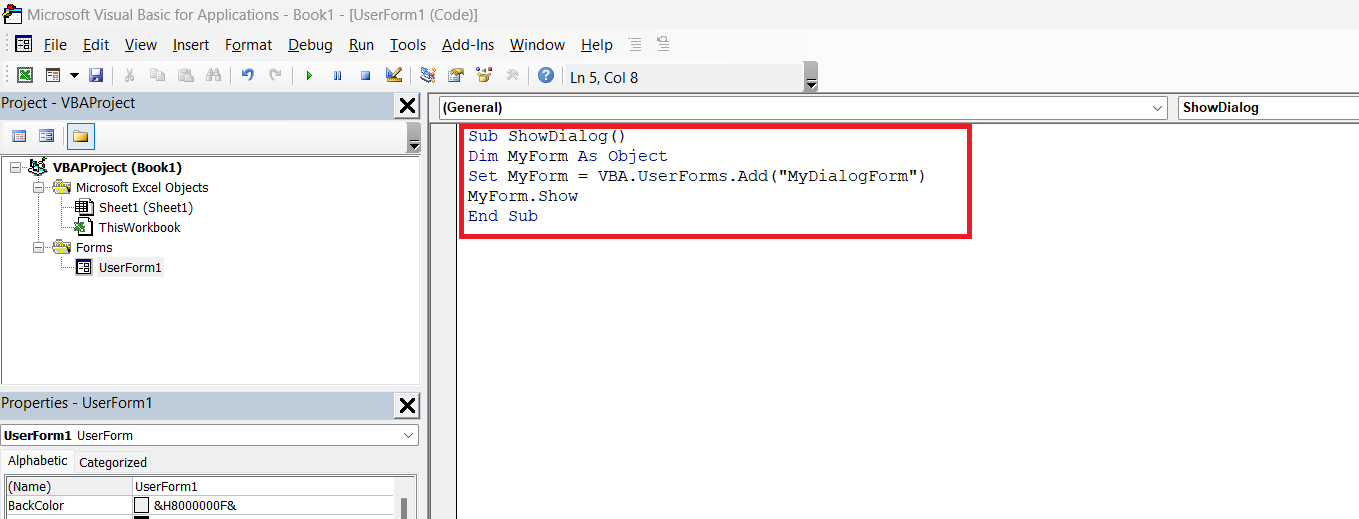Toggle Folders view in Project panel
Image resolution: width=1359 pixels, height=519 pixels.
80,136
